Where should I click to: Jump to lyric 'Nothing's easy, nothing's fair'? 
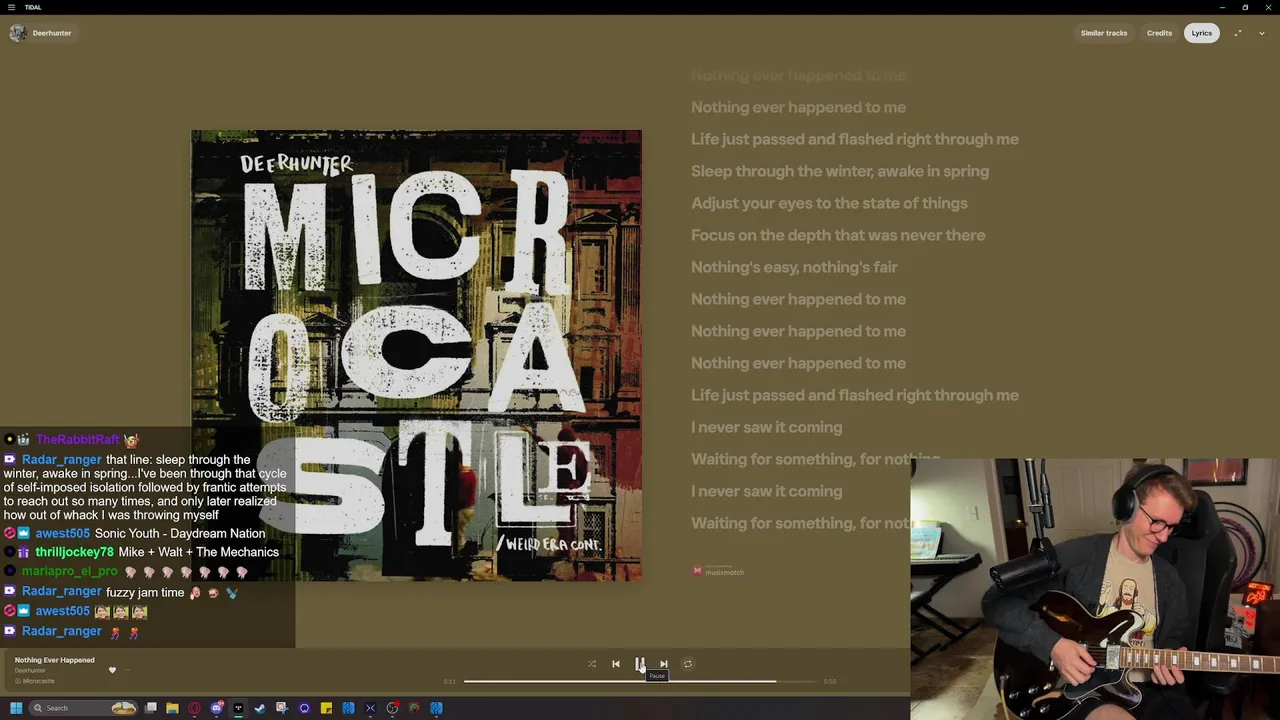794,267
